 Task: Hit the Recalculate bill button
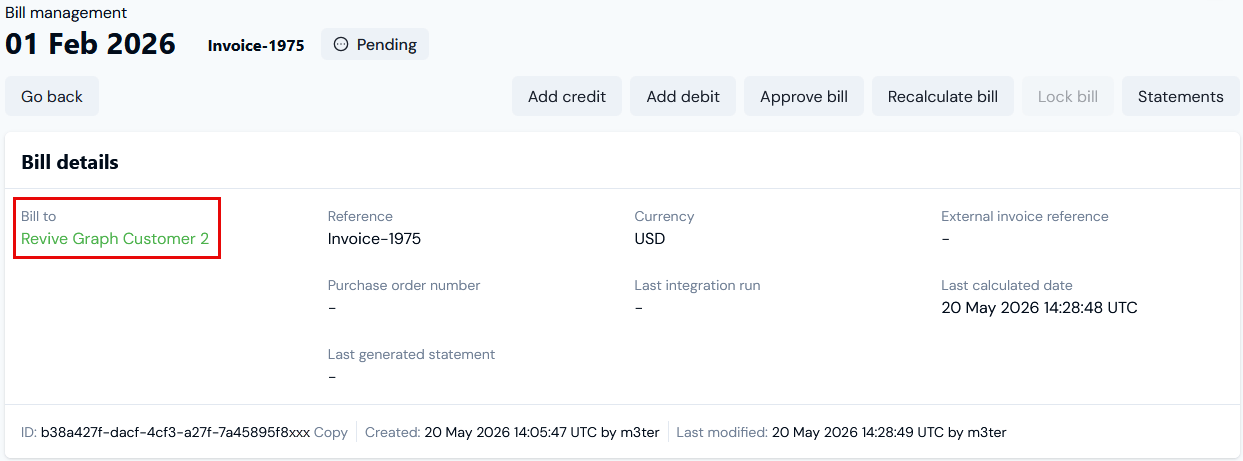pyautogui.click(x=943, y=97)
